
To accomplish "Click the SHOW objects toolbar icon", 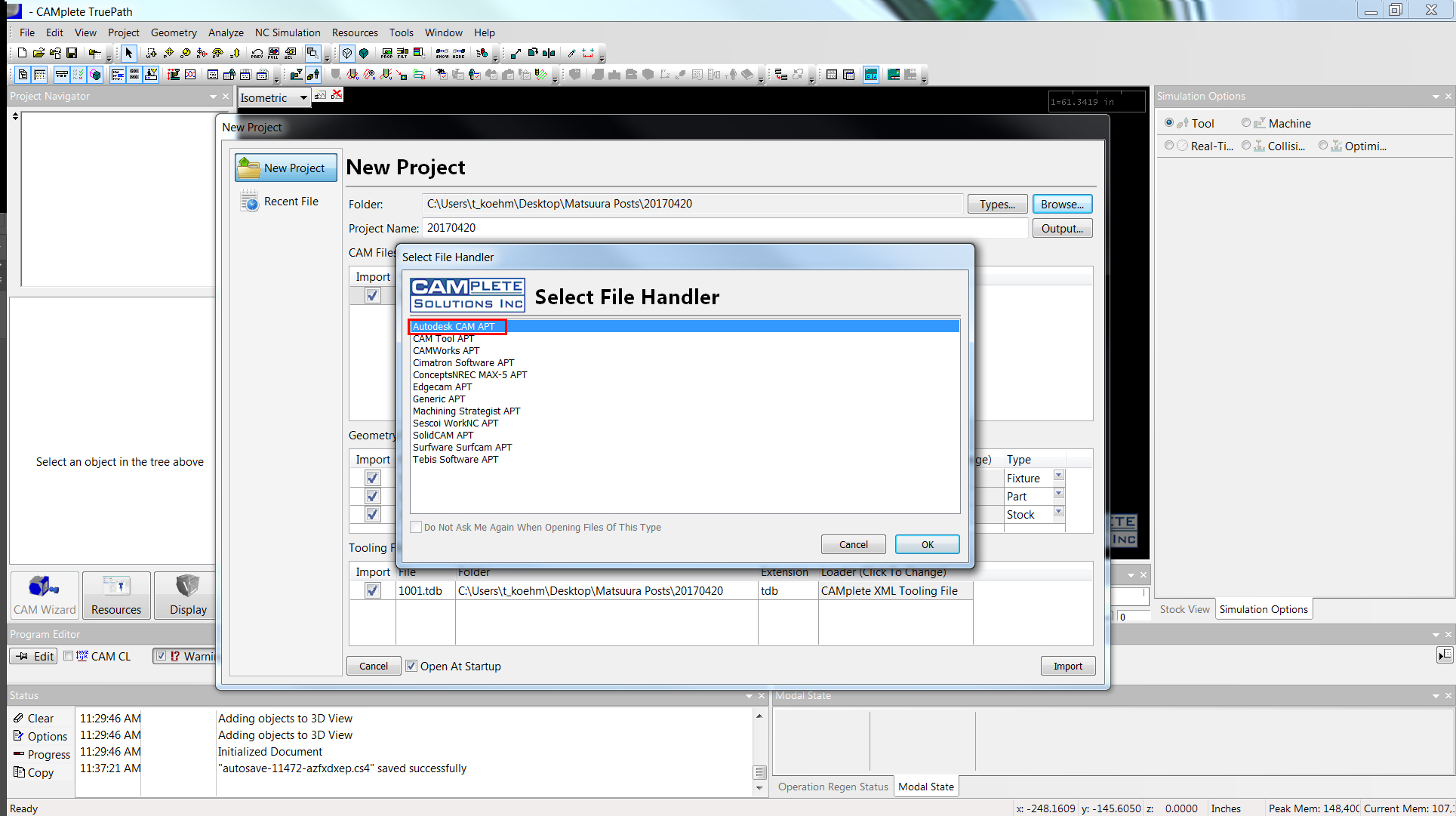I will click(x=442, y=53).
